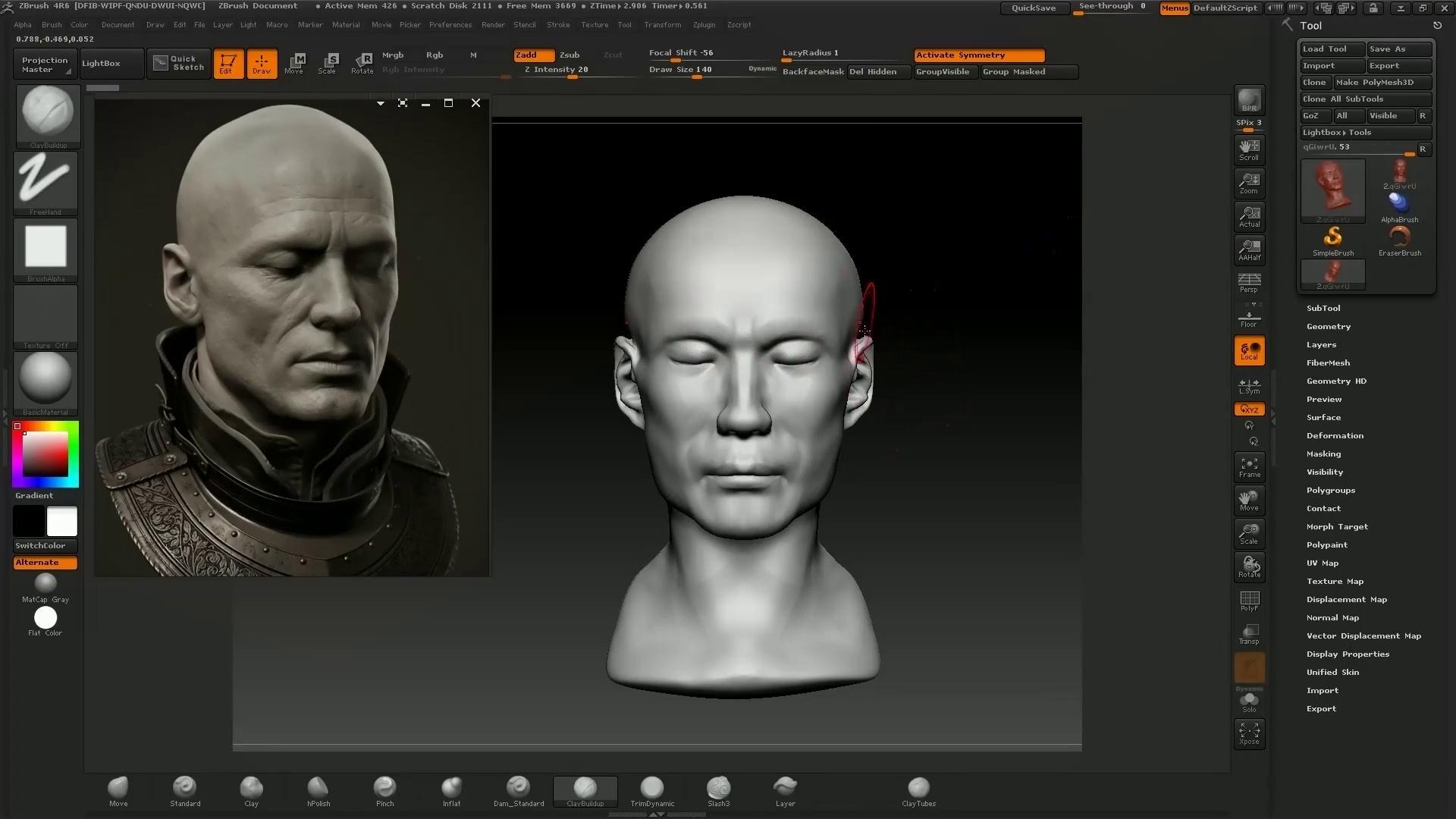
Task: Enable Solo mode icon
Action: tap(1249, 702)
